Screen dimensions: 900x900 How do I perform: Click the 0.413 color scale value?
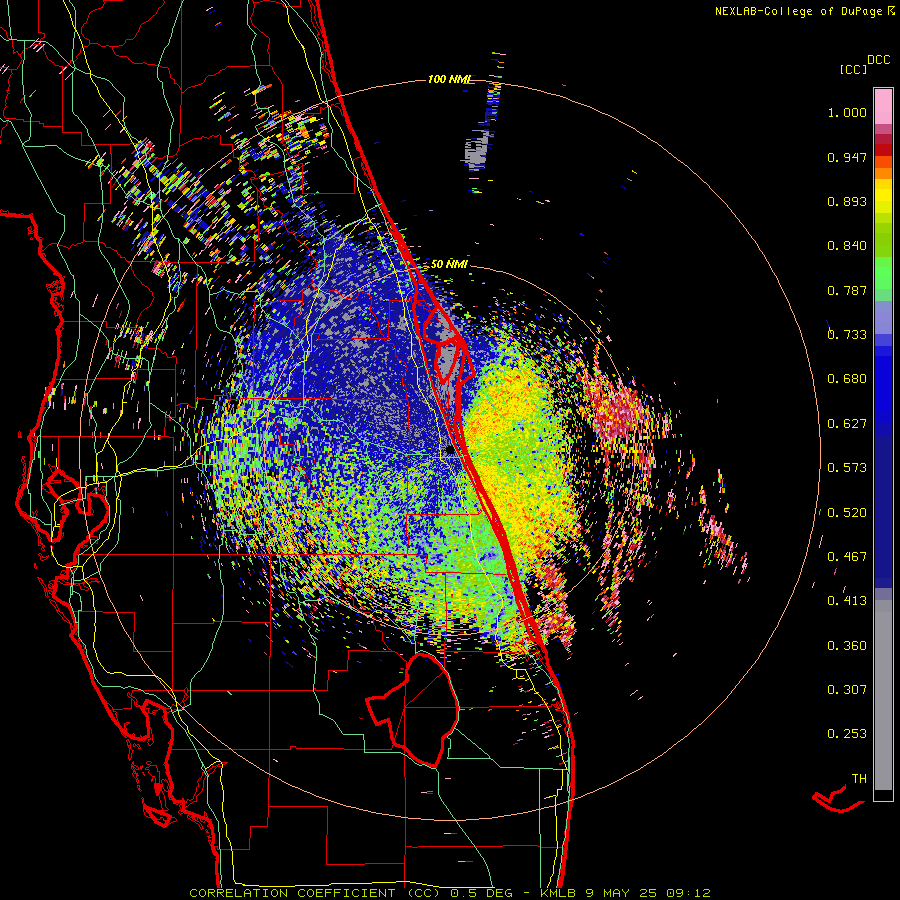pos(847,601)
